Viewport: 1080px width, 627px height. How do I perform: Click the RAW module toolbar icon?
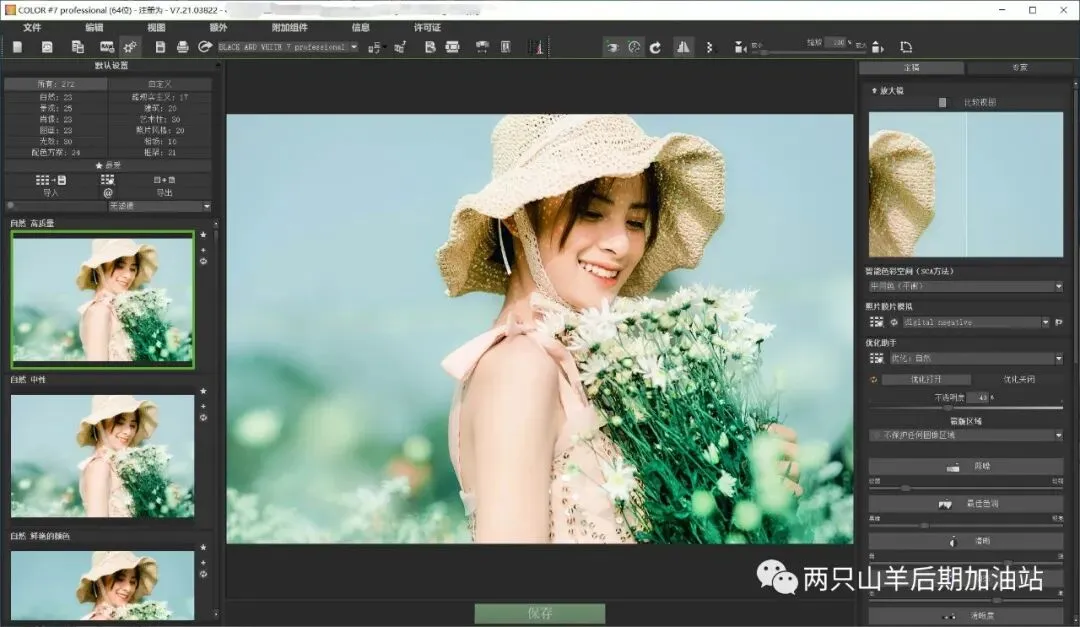107,47
